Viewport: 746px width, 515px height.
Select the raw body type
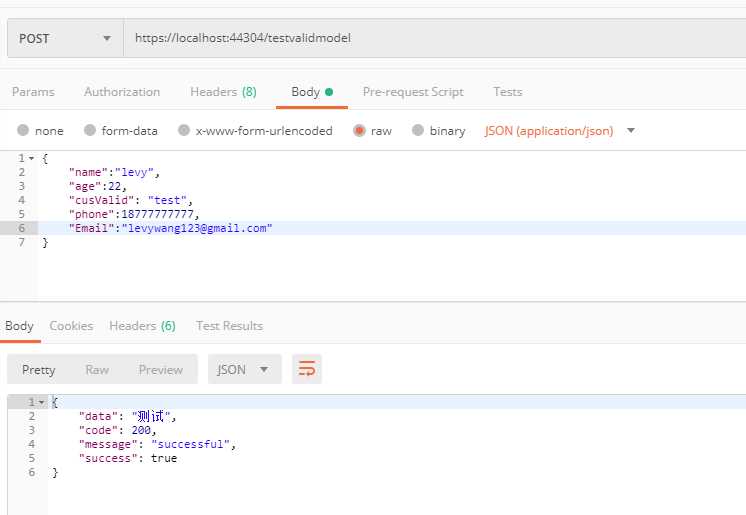tap(373, 130)
